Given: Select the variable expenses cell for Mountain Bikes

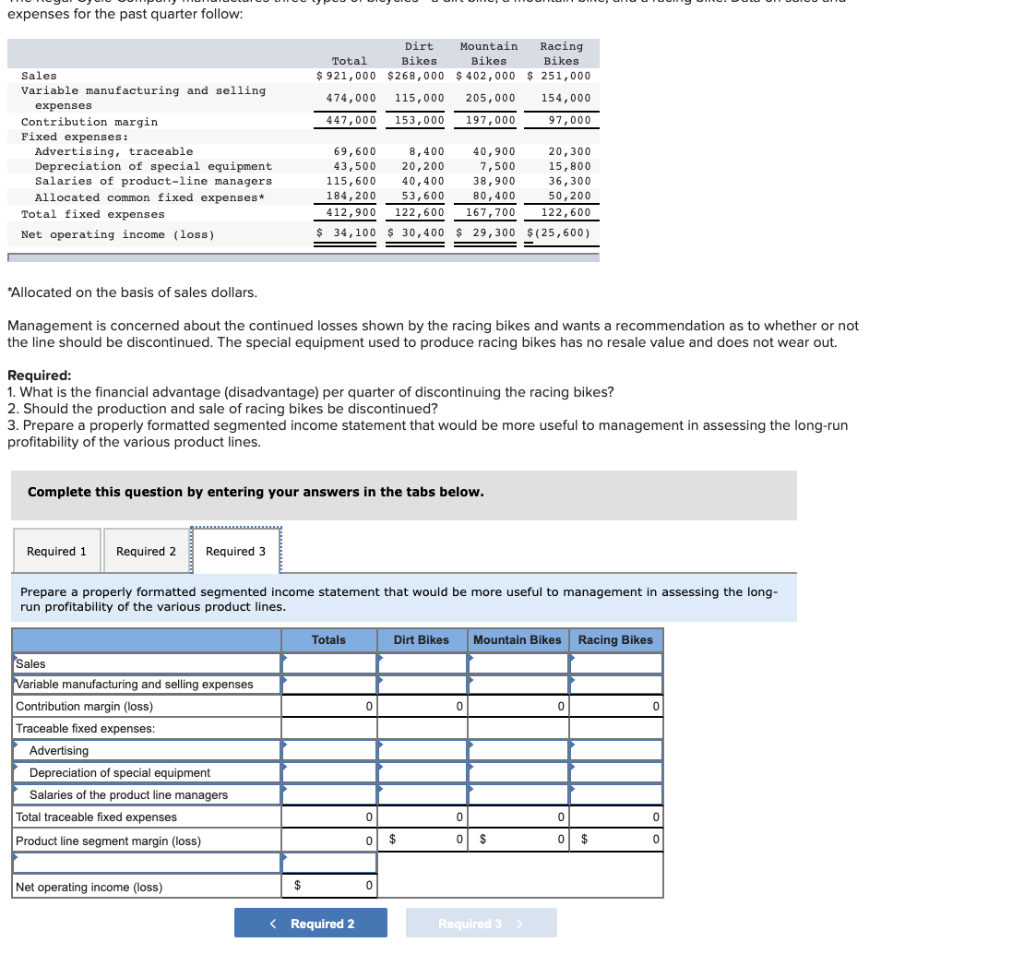Looking at the screenshot, I should tap(517, 684).
